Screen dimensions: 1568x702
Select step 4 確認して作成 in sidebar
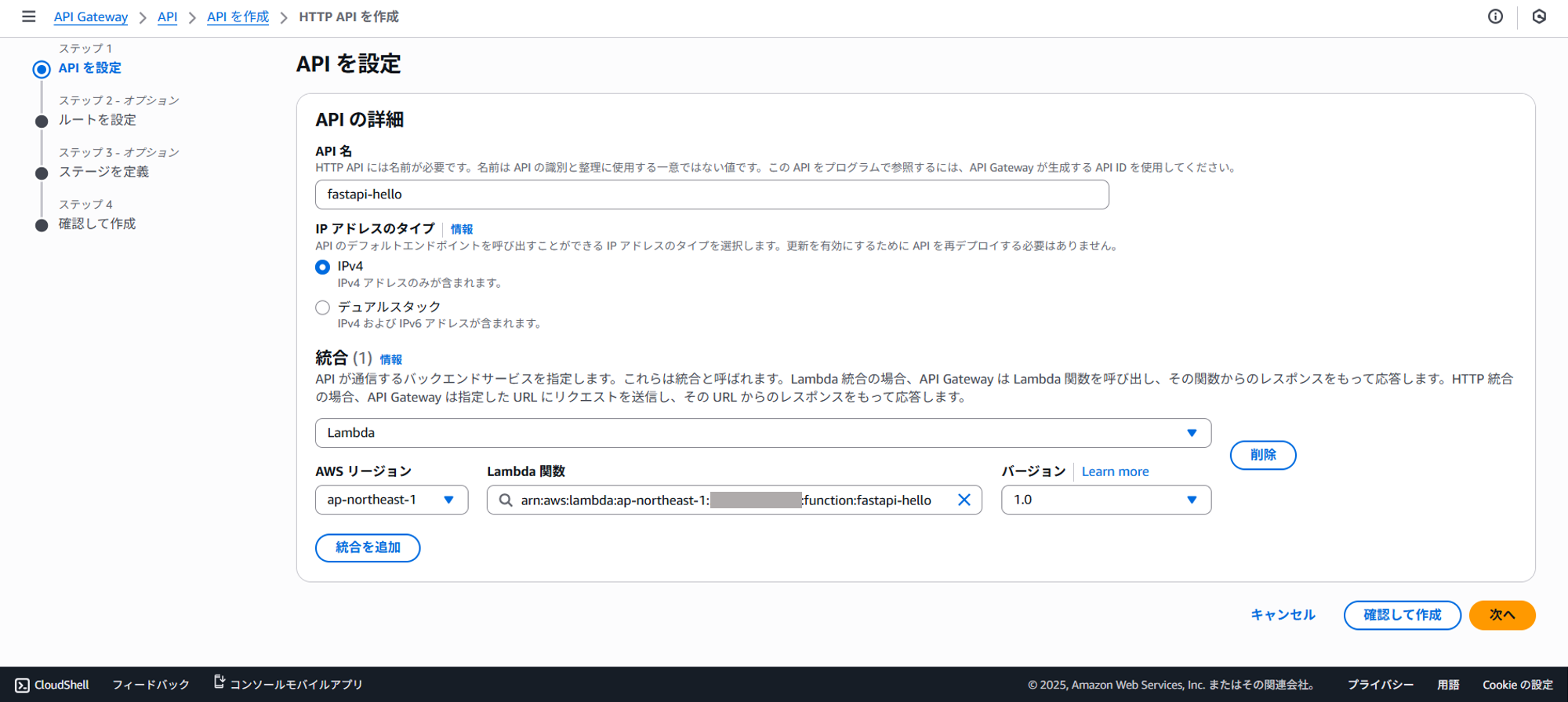(97, 224)
